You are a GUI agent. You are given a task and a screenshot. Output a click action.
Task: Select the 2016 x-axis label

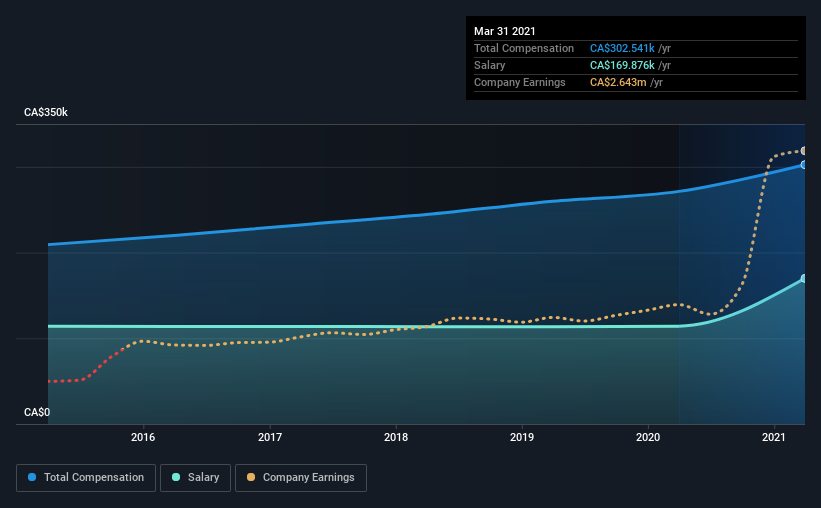[143, 437]
